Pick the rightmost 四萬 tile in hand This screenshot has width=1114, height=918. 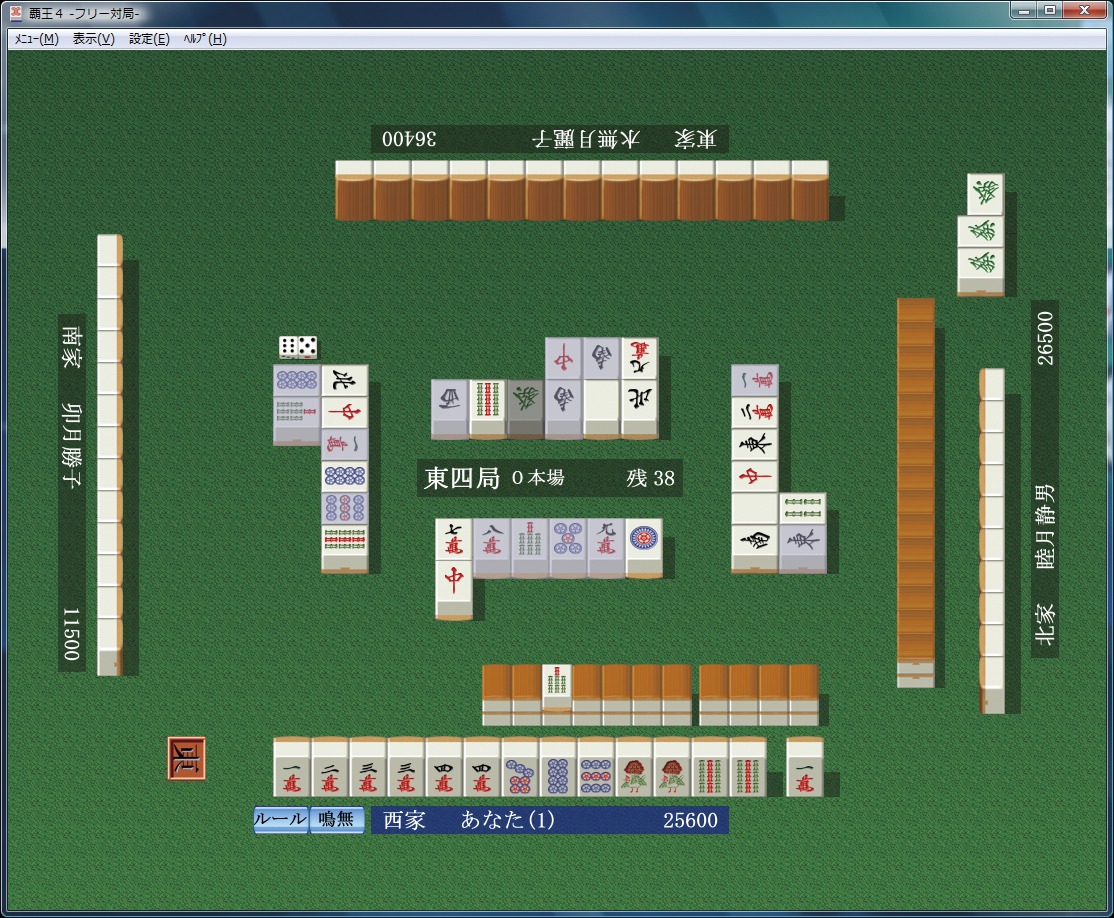[482, 769]
